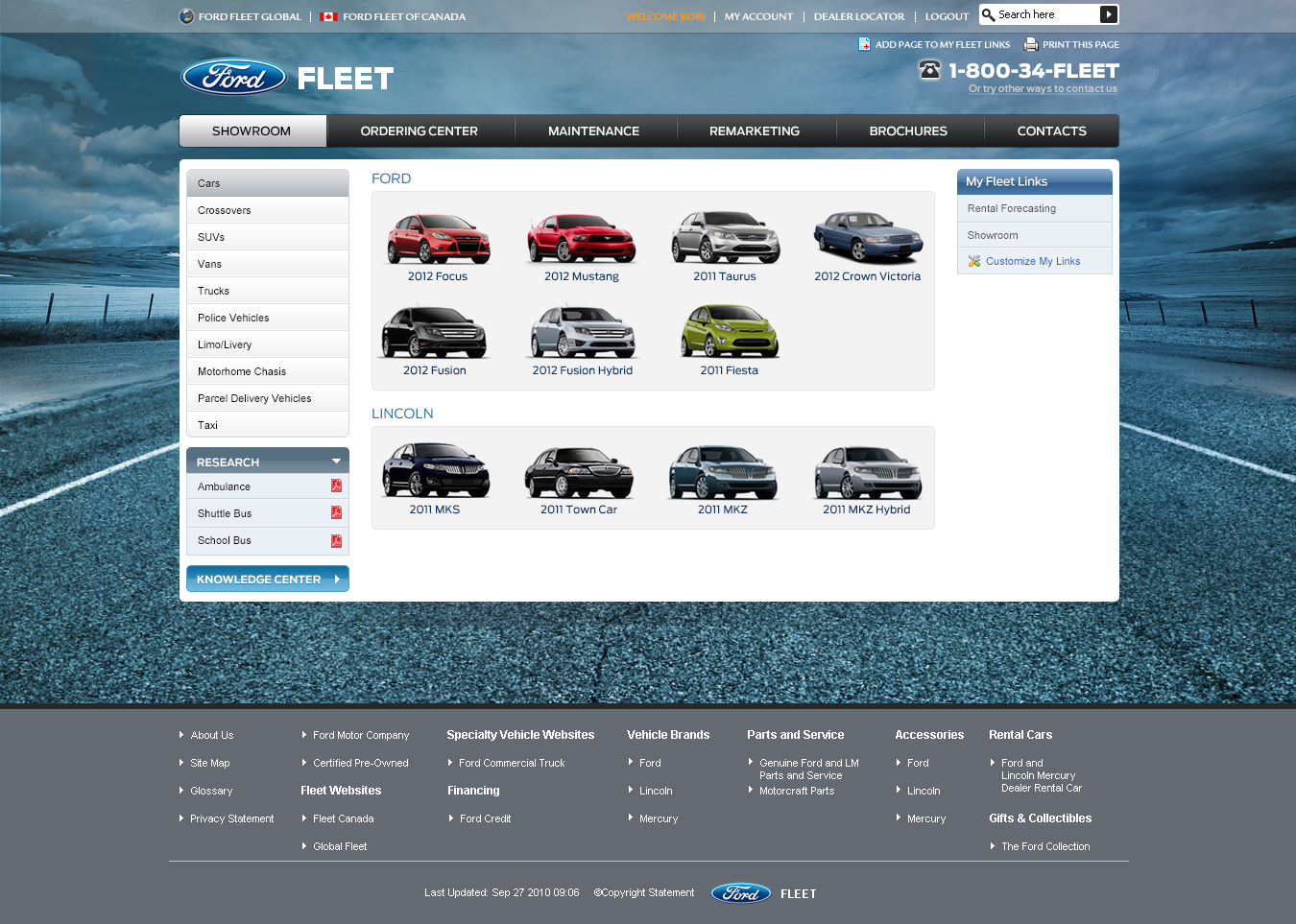Expand the Knowledge Center arrow button
This screenshot has height=924, width=1296.
coord(337,580)
